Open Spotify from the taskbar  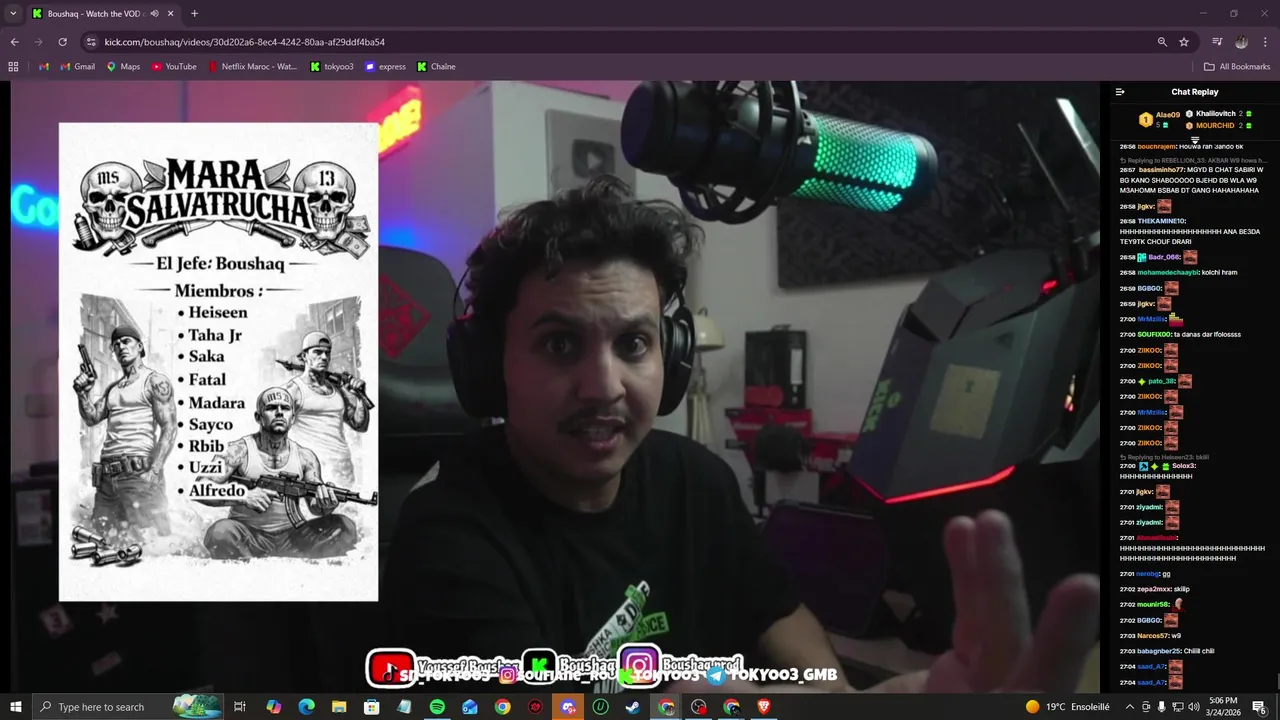click(x=437, y=707)
